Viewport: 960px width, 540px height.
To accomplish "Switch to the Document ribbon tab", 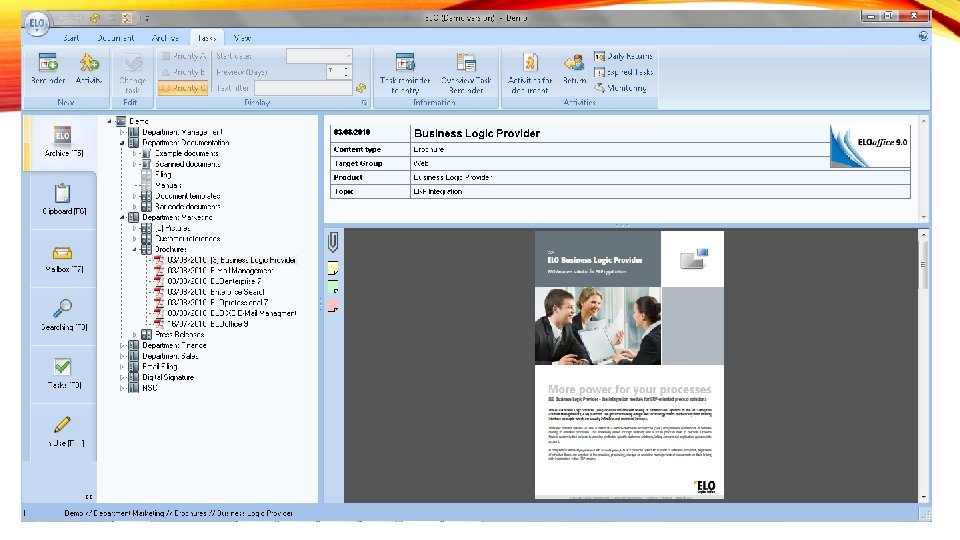I will click(x=116, y=38).
